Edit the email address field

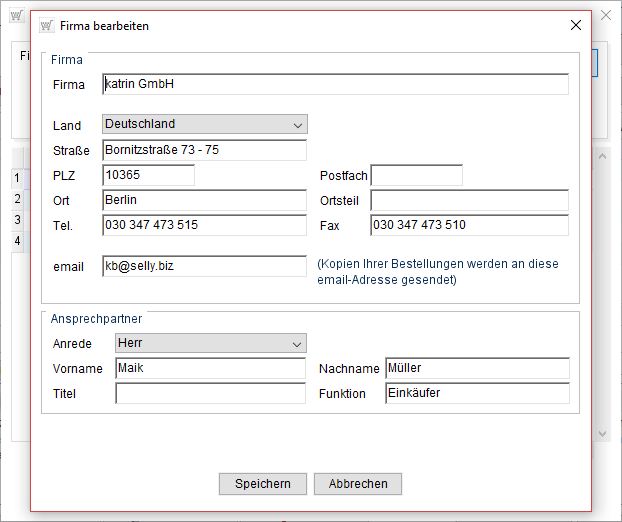(204, 266)
